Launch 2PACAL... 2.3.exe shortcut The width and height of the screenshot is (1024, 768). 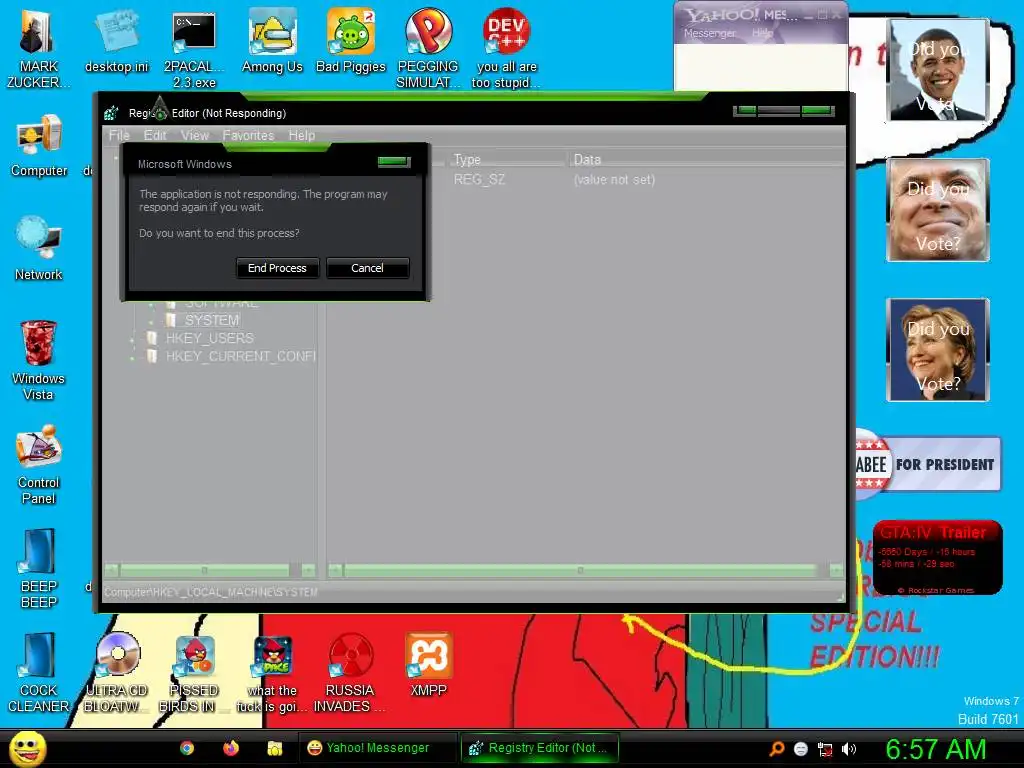pyautogui.click(x=194, y=47)
